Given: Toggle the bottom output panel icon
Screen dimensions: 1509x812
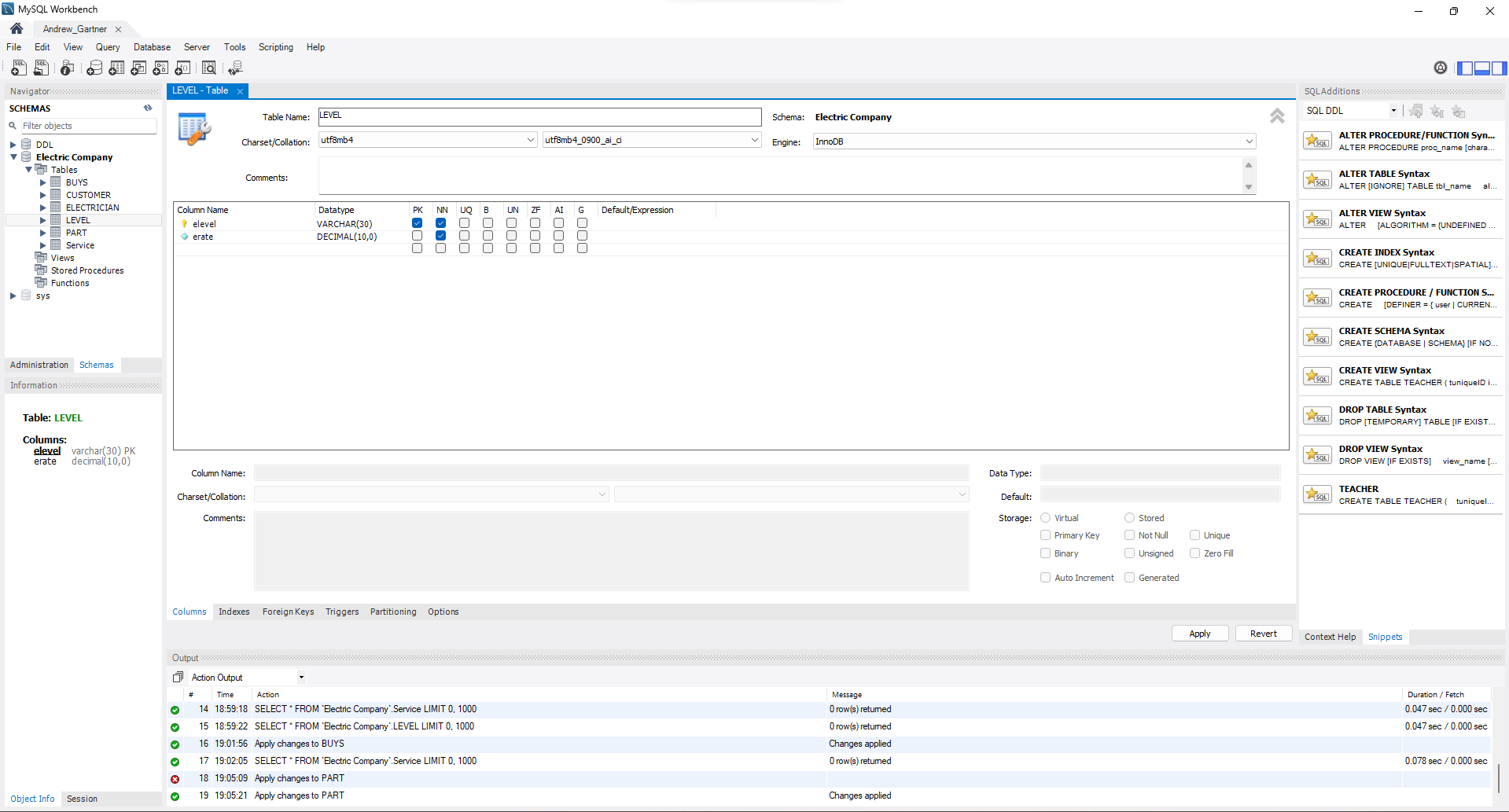Looking at the screenshot, I should pyautogui.click(x=1481, y=68).
